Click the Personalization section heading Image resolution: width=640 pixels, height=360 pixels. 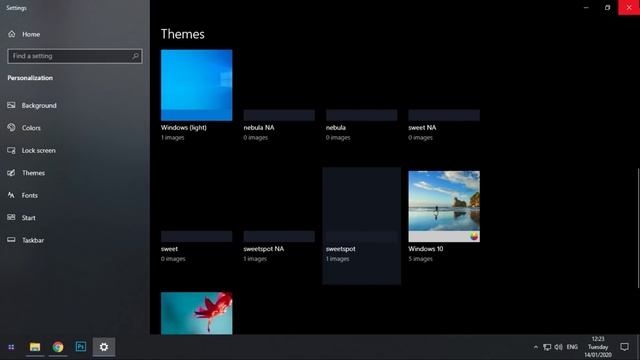tap(30, 78)
